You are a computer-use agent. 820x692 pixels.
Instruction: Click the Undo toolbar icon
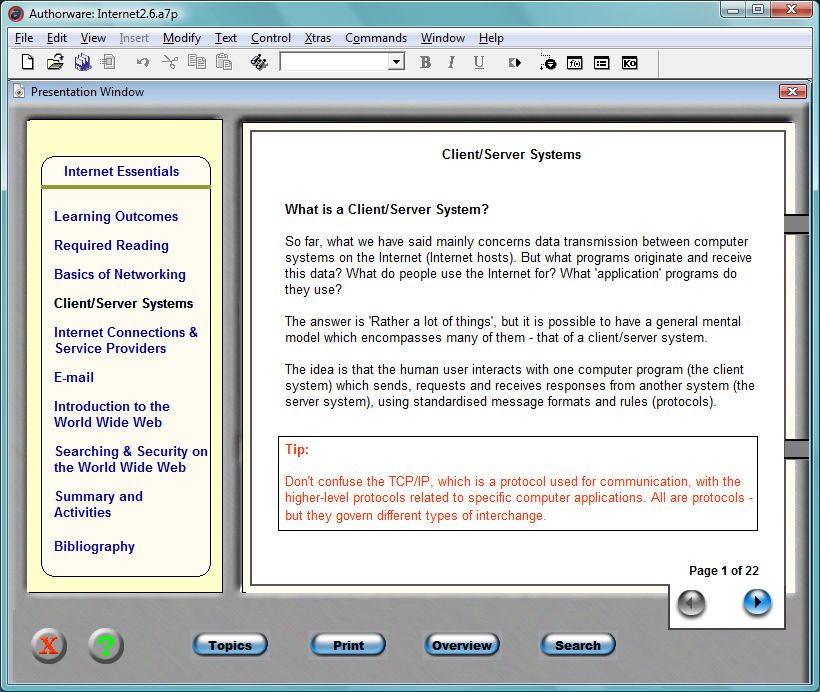pyautogui.click(x=142, y=63)
